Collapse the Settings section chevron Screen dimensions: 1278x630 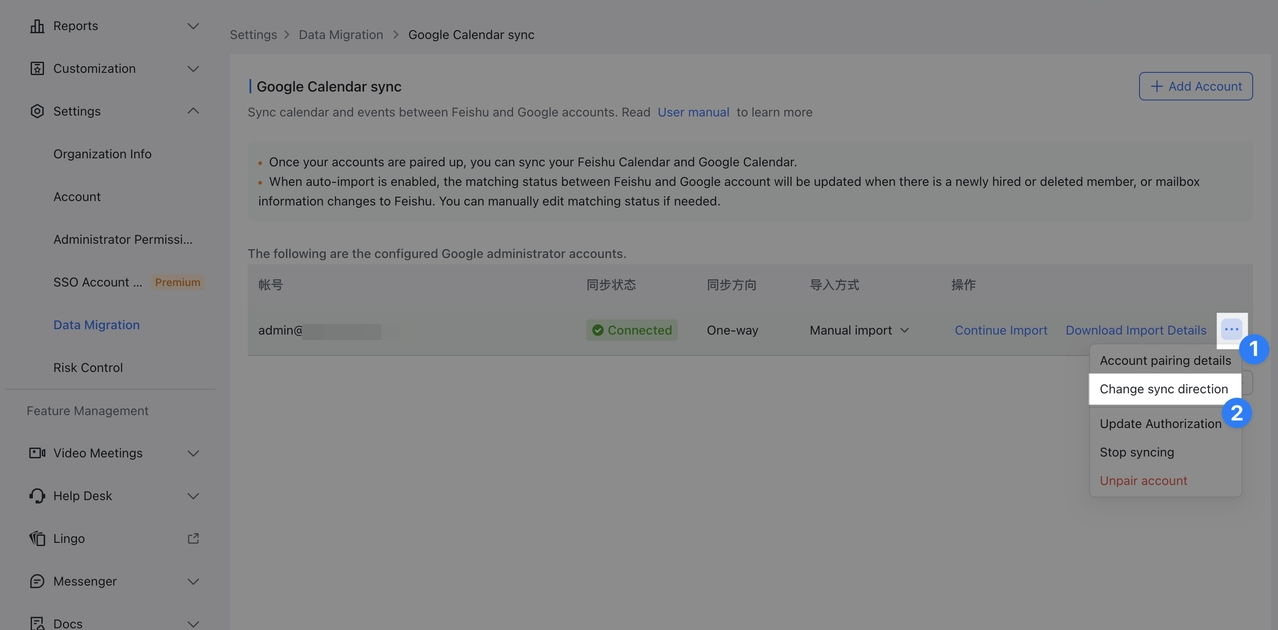[x=193, y=111]
